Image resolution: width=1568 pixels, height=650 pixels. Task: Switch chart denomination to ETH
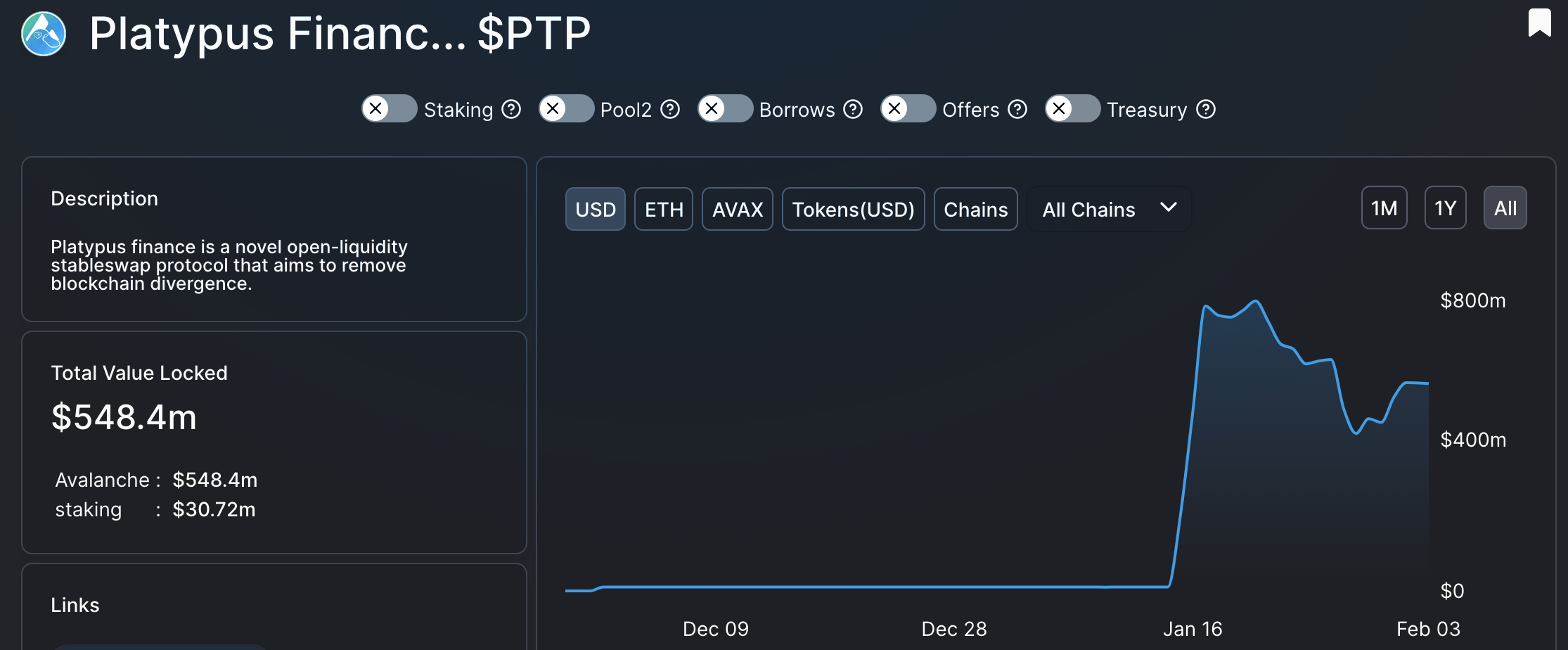(x=664, y=209)
